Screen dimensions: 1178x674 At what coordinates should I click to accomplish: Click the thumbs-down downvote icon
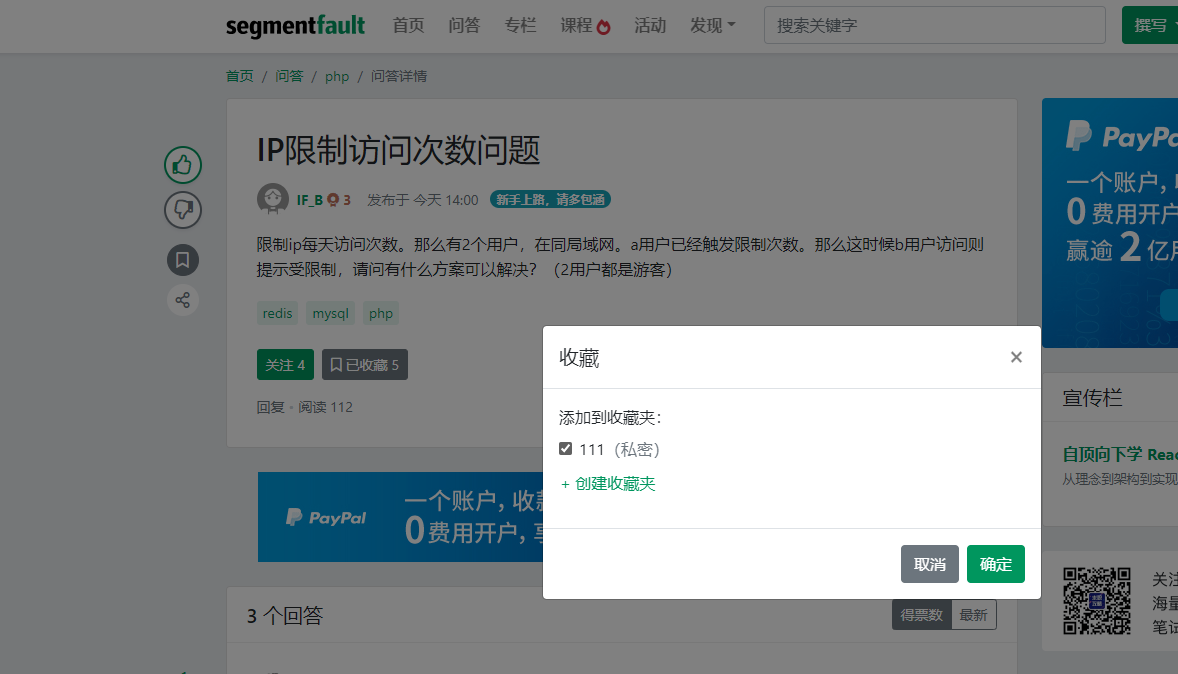[x=183, y=210]
